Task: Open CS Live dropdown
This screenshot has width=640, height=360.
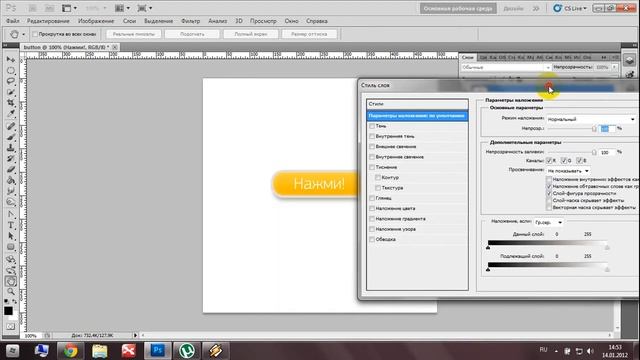Action: [x=570, y=8]
